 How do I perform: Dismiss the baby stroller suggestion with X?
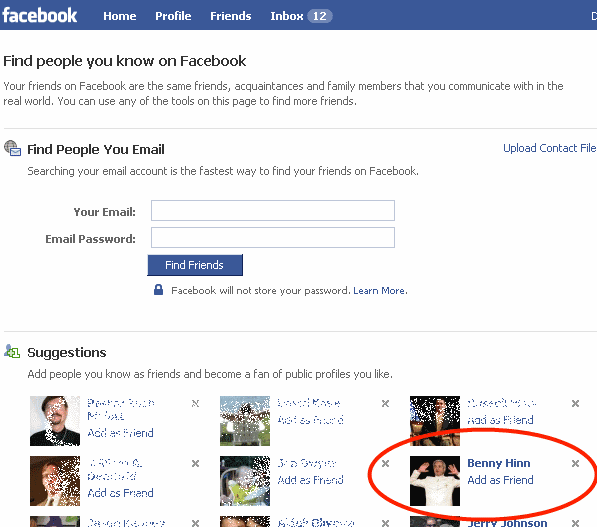385,463
